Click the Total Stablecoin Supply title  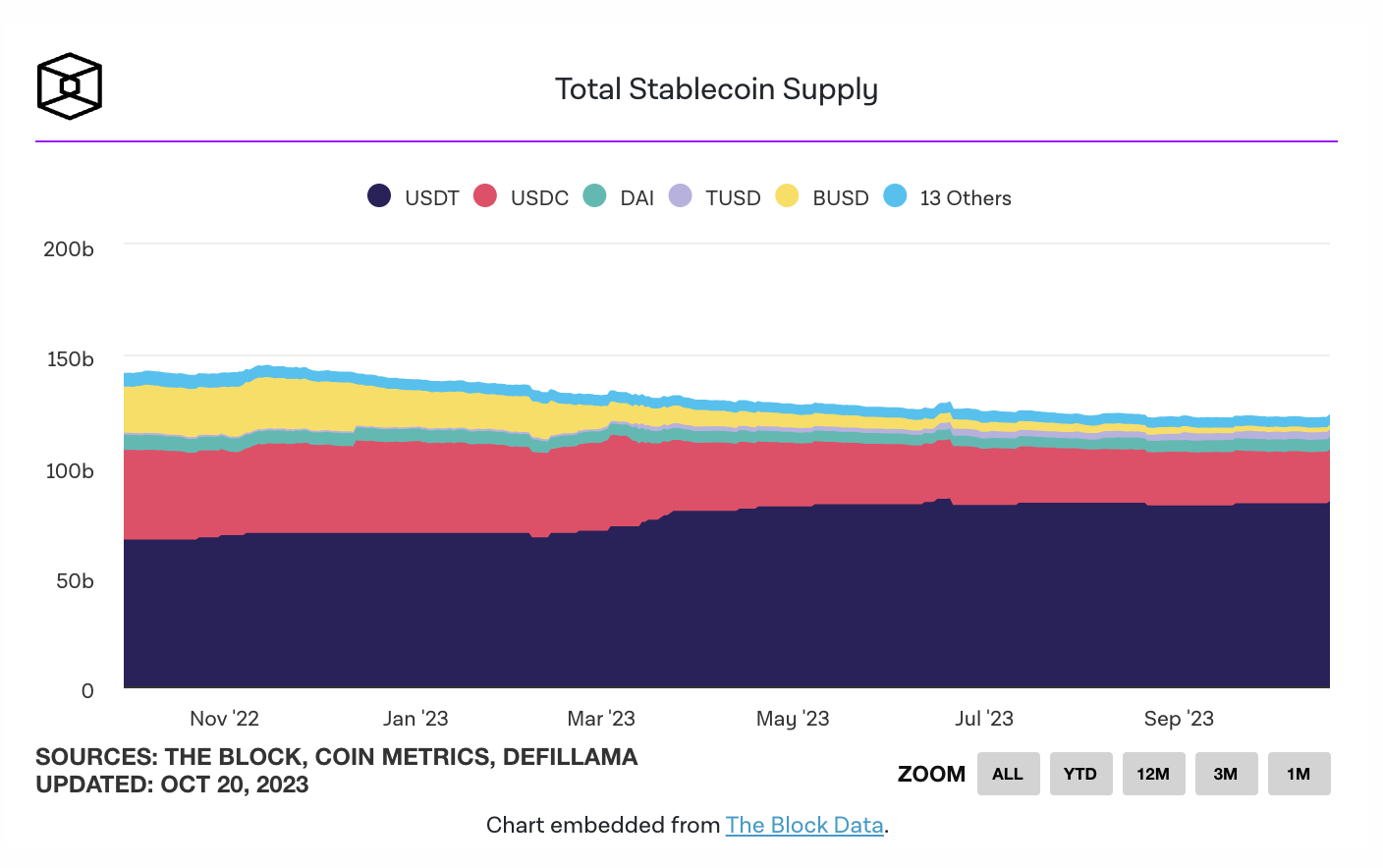(716, 89)
